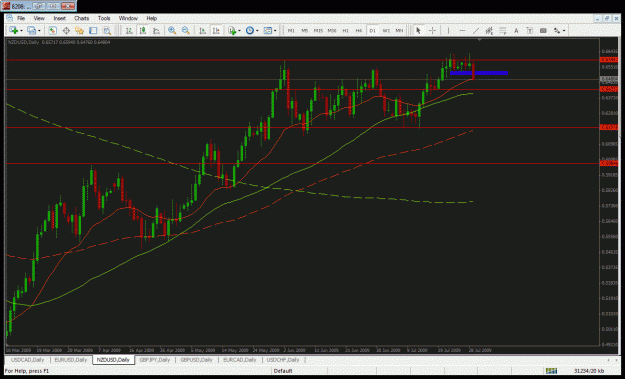This screenshot has height=379, width=625.
Task: Open the Charts menu
Action: pos(81,18)
